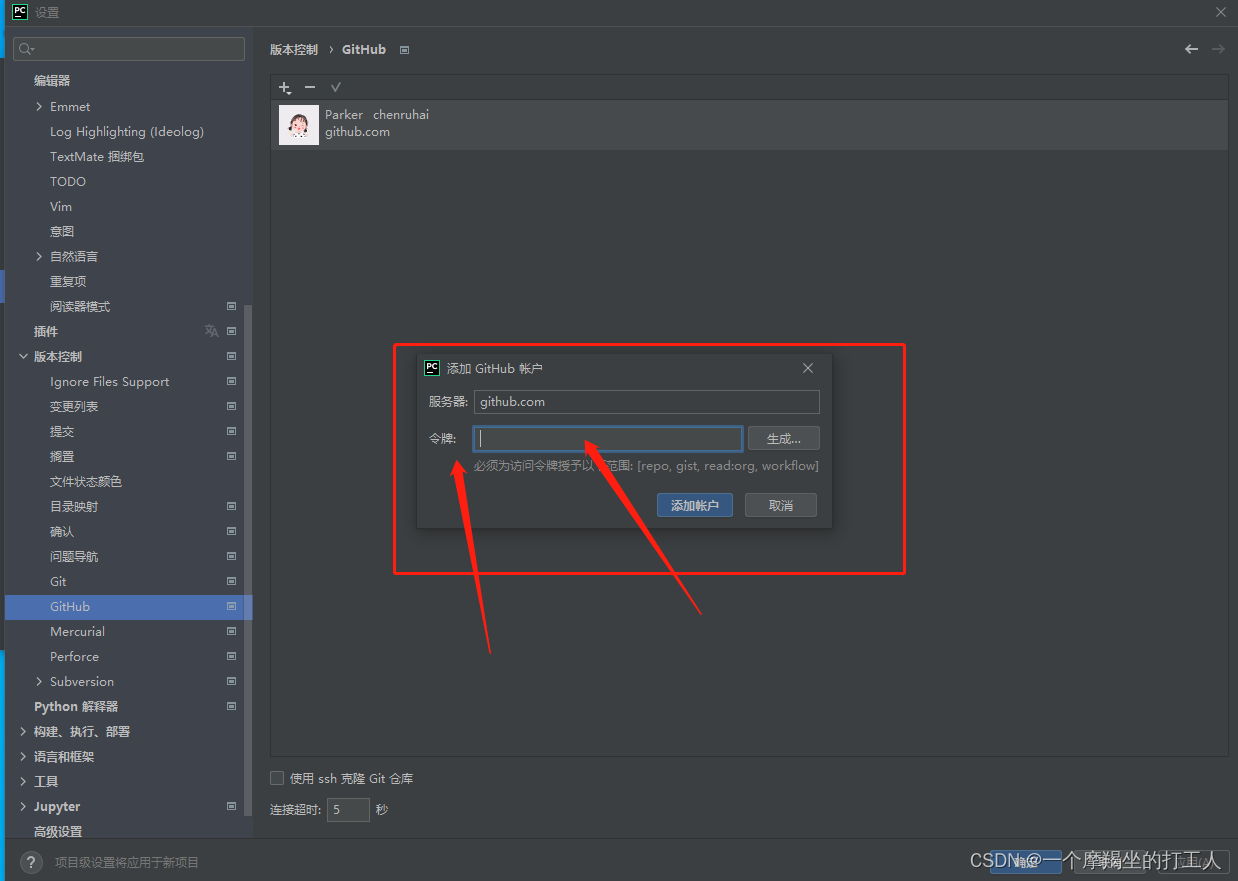Expand the 工具 tree node
The height and width of the screenshot is (881, 1238).
[23, 781]
